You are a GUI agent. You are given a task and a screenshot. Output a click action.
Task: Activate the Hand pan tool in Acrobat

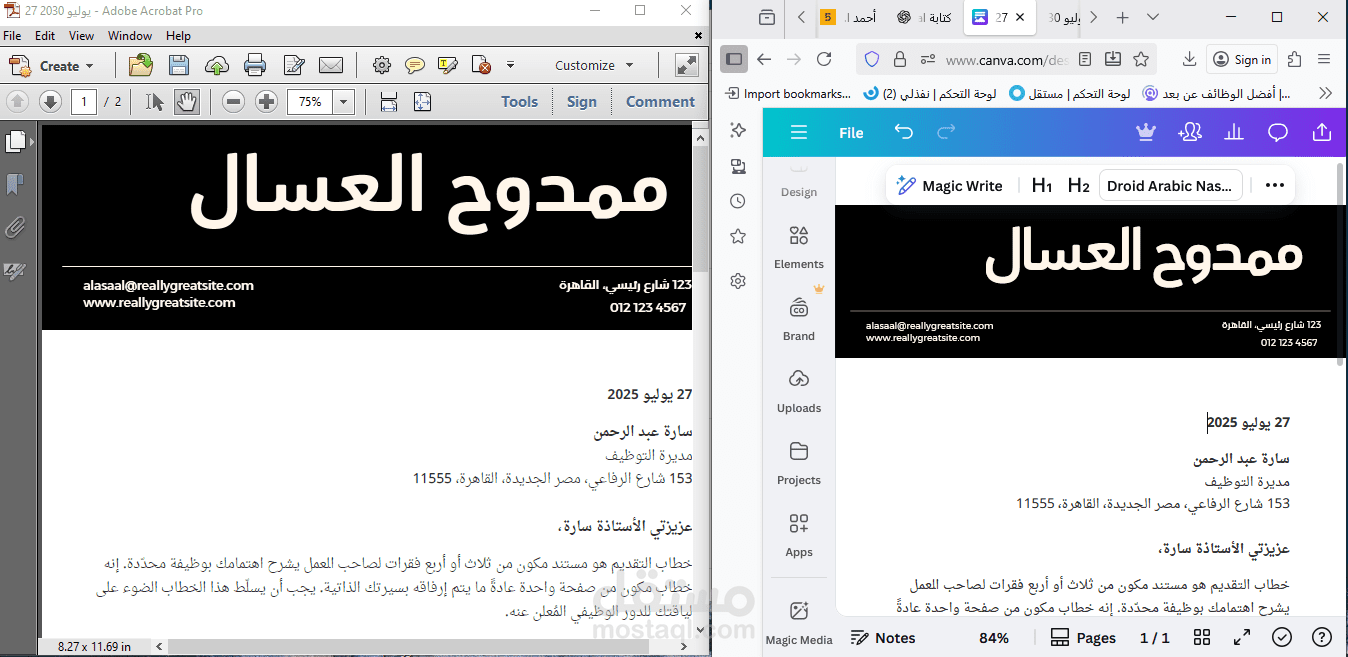187,101
